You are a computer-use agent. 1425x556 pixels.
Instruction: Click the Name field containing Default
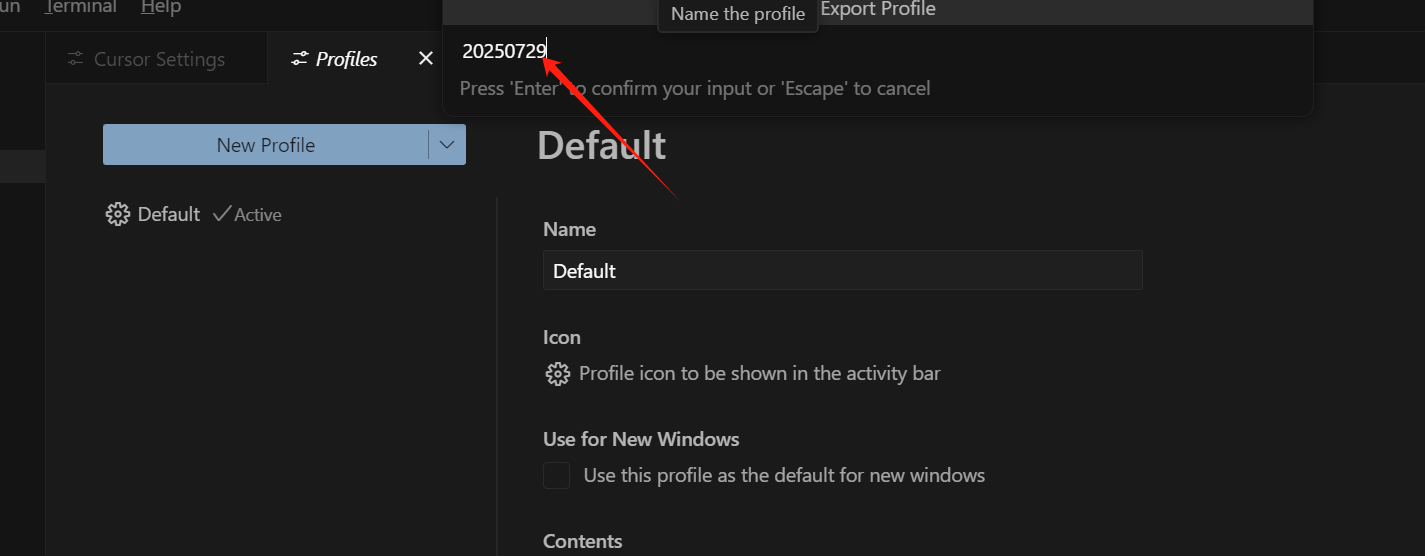click(x=842, y=271)
